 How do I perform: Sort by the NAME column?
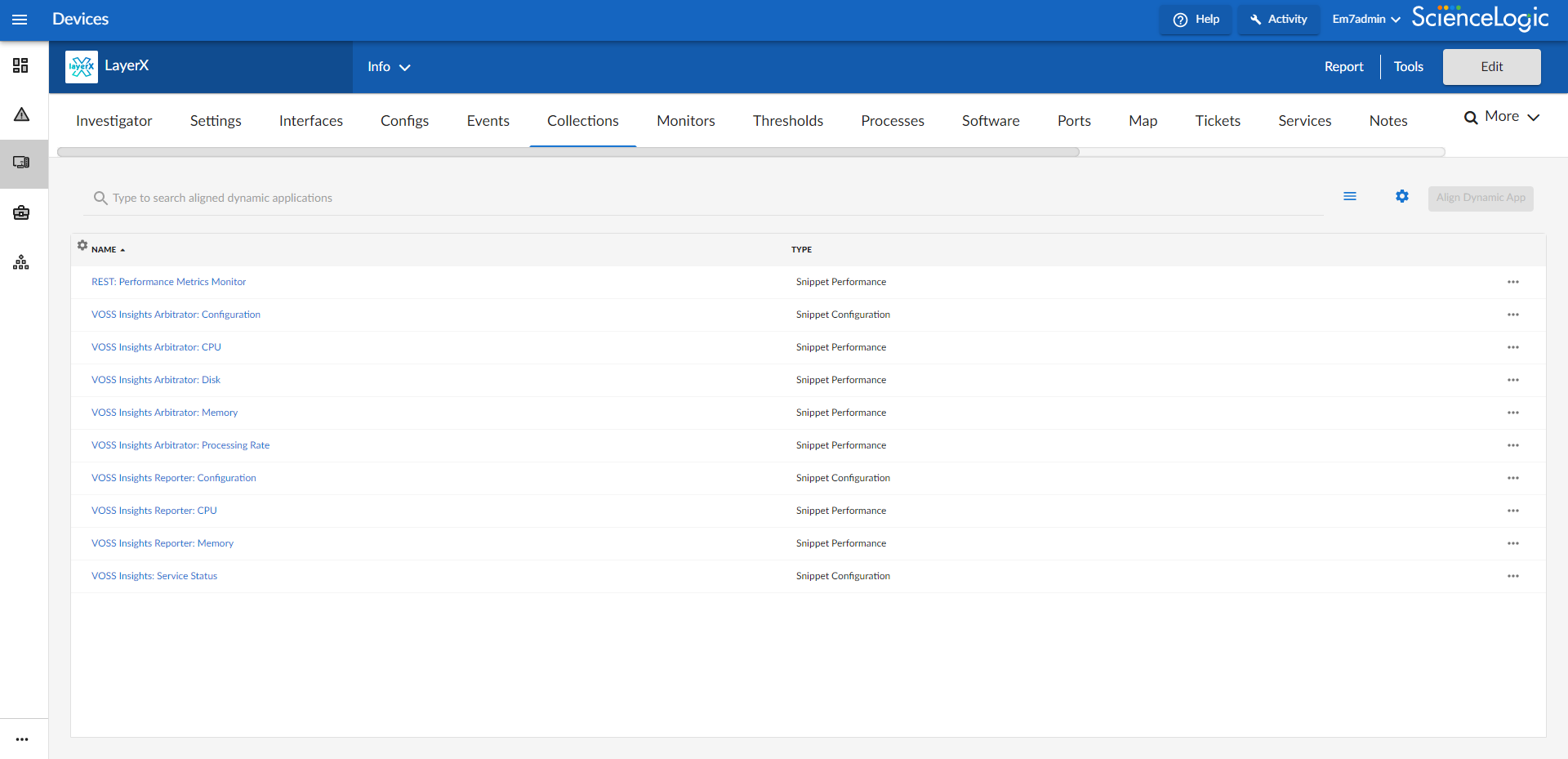pyautogui.click(x=108, y=250)
